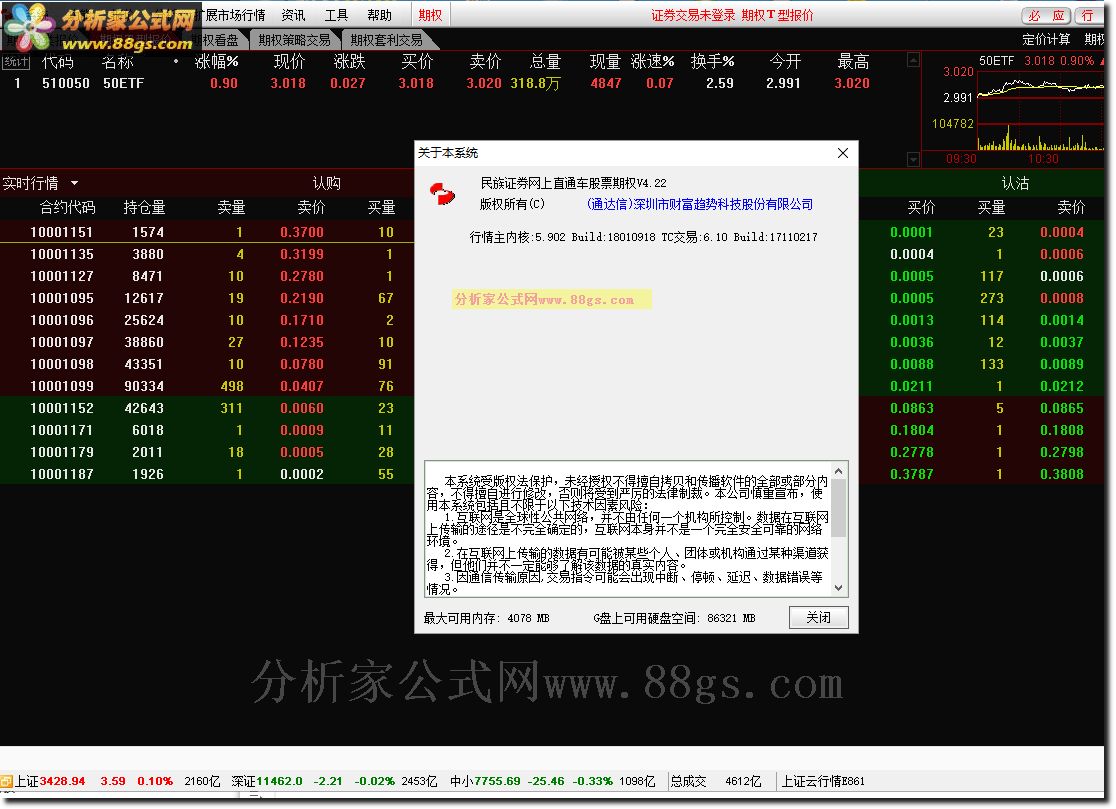This screenshot has height=809, width=1116.
Task: Select contract 10001096 row
Action: (x=206, y=320)
